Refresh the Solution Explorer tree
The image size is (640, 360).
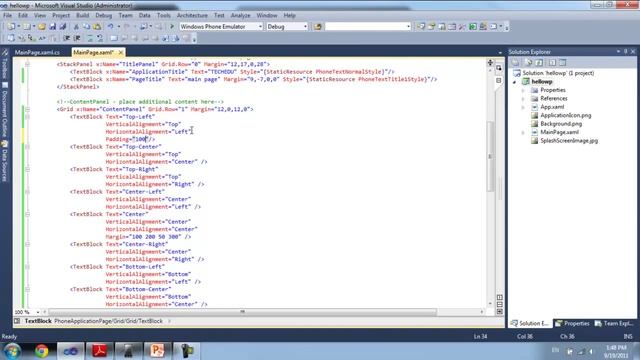tap(539, 62)
